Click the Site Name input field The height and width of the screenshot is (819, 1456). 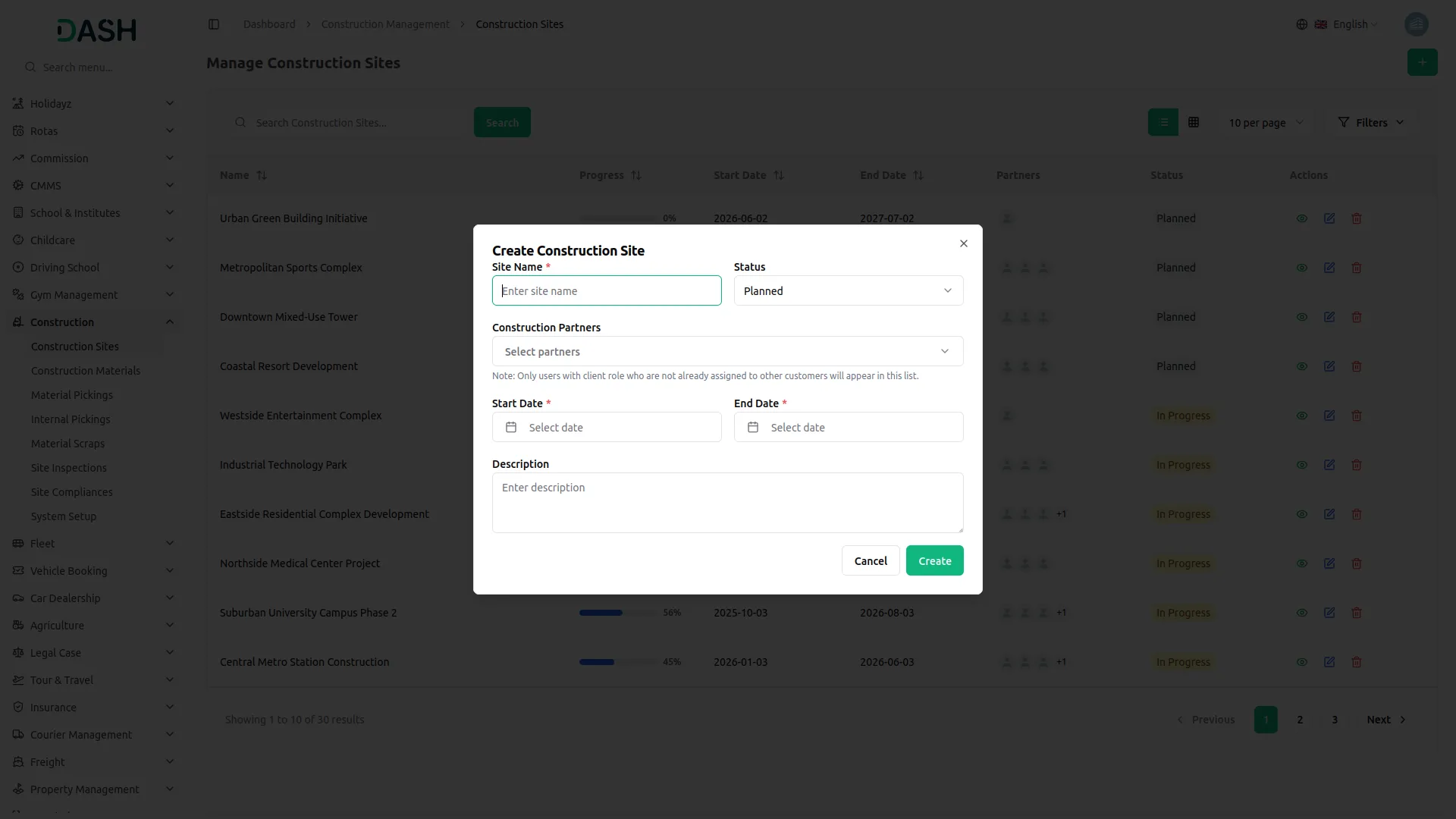(607, 290)
